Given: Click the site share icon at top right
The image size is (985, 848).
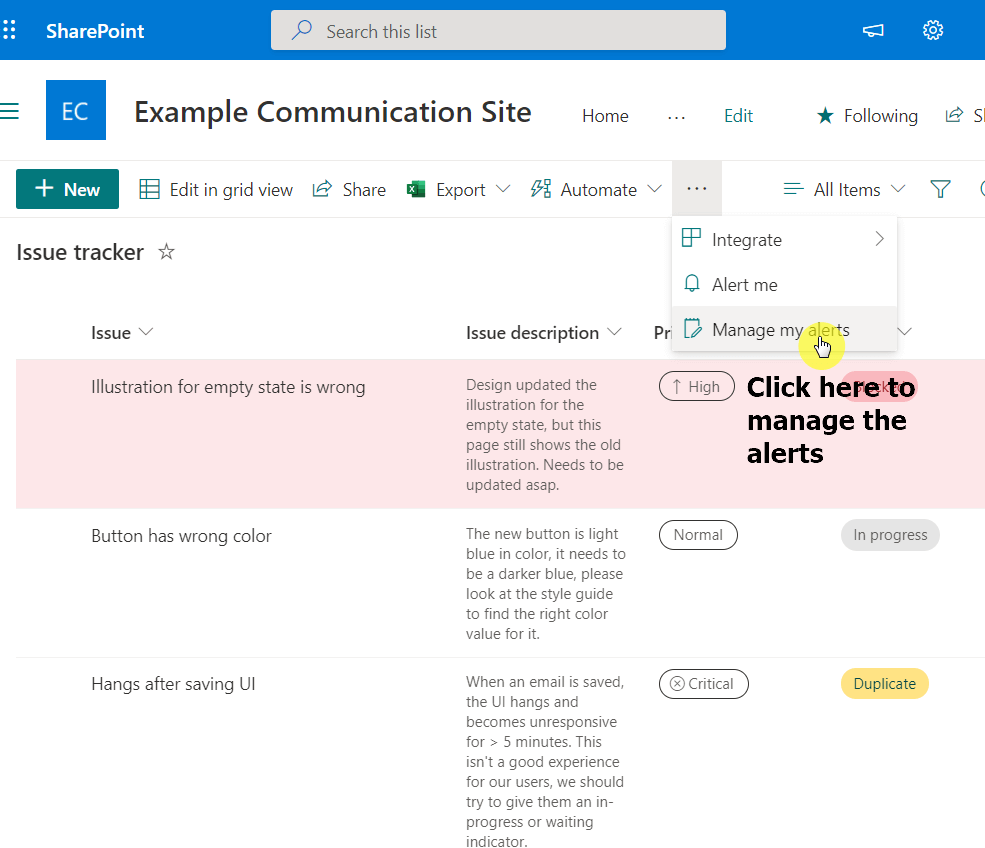Looking at the screenshot, I should point(954,115).
